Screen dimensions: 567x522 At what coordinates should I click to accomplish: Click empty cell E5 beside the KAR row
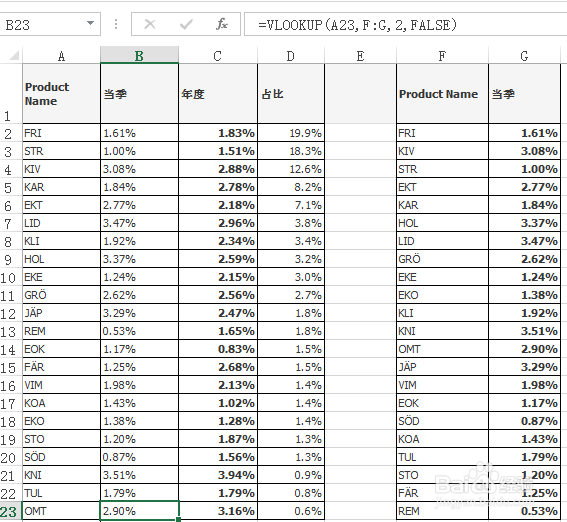360,187
